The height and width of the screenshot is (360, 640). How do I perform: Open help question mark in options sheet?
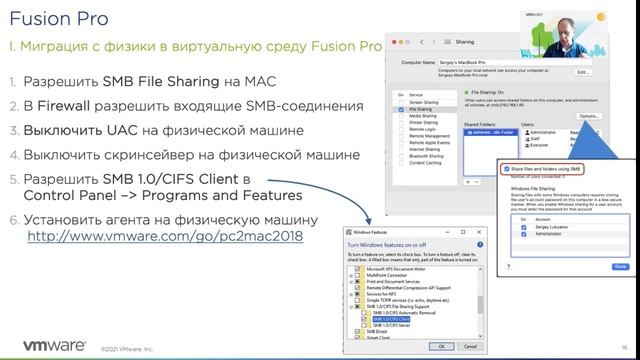click(x=509, y=267)
